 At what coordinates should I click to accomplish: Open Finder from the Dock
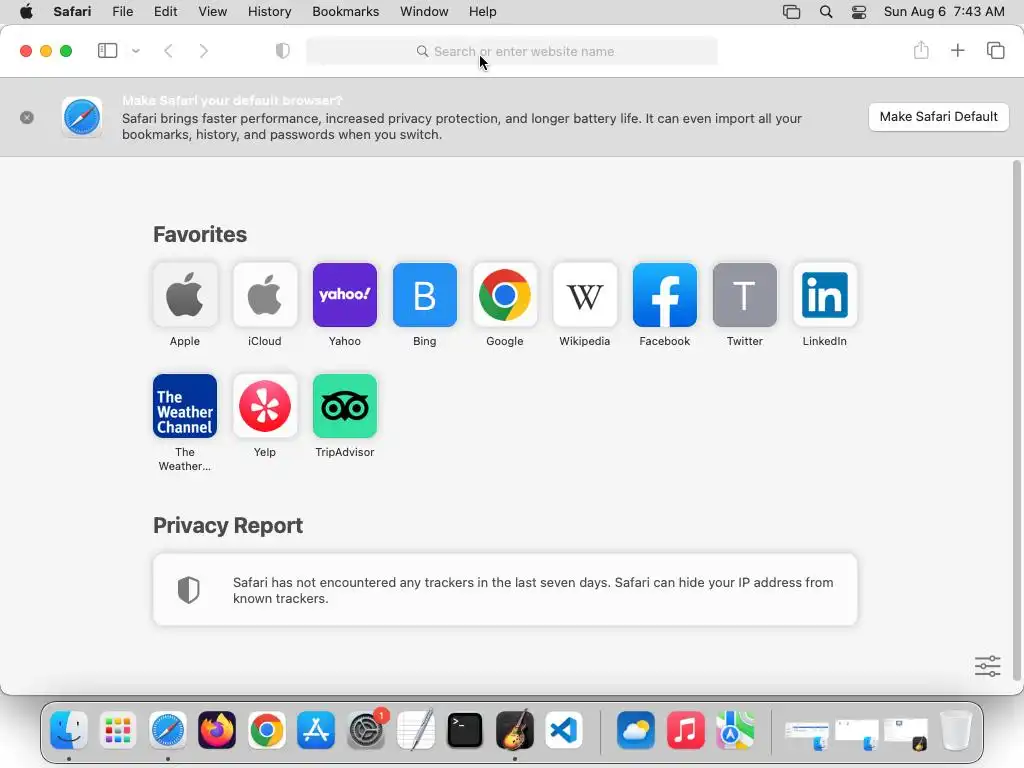click(69, 730)
